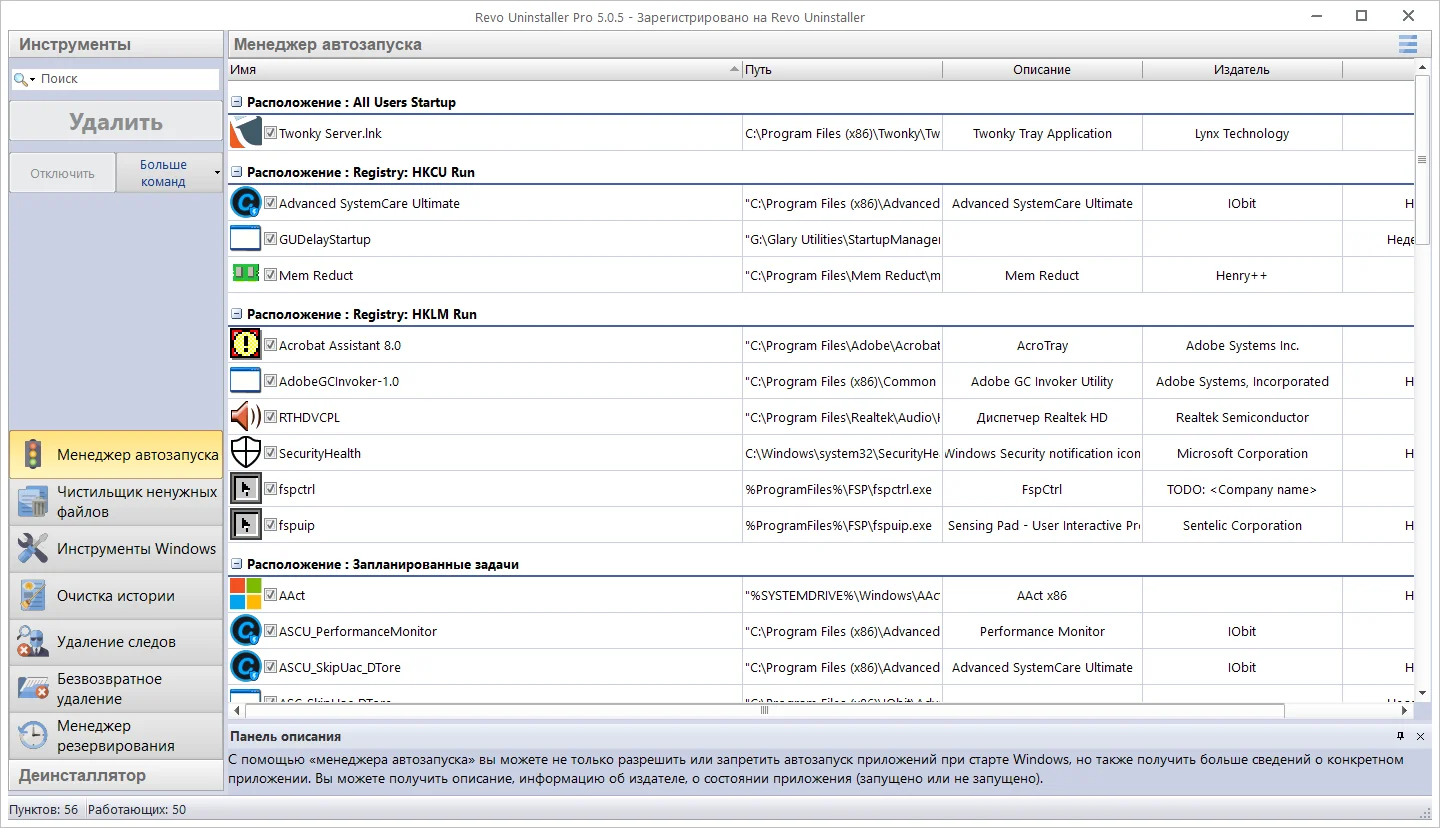Click the Путь column header

(842, 70)
